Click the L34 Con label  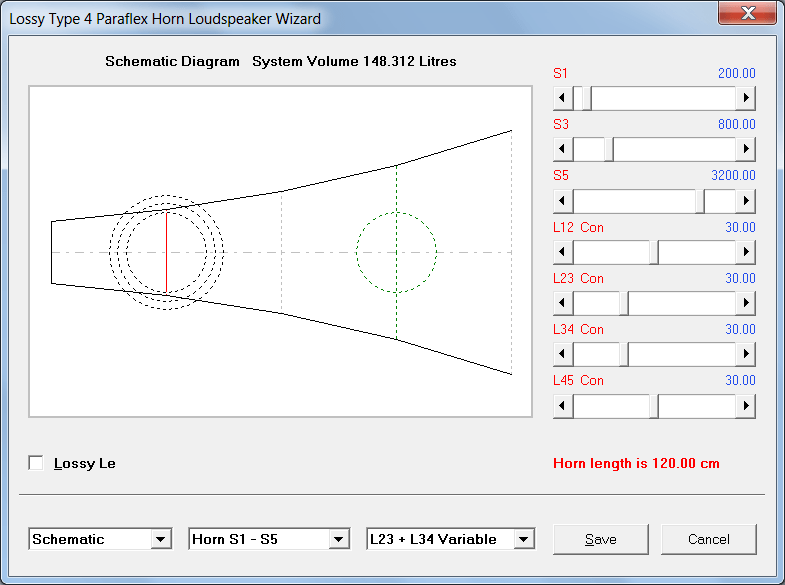[x=578, y=329]
